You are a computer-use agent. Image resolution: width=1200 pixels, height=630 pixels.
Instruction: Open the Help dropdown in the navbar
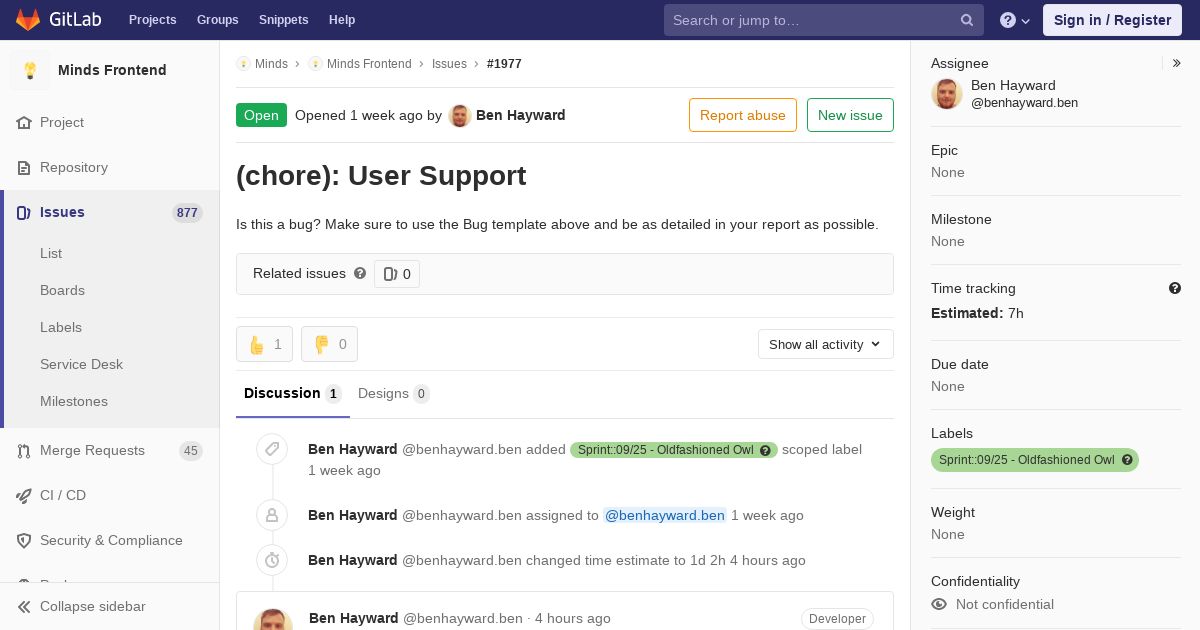[1014, 20]
